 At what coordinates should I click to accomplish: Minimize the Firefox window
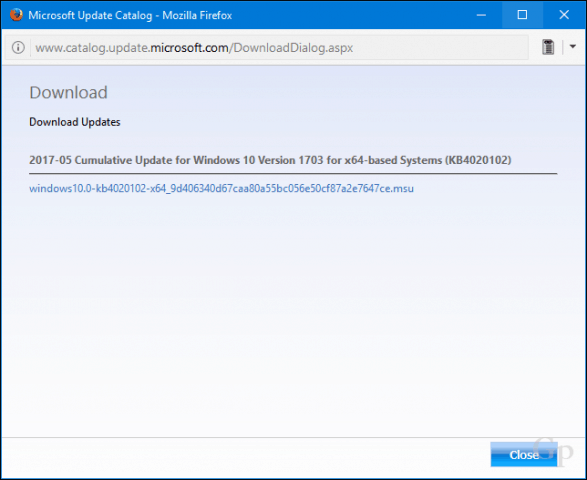click(x=481, y=15)
